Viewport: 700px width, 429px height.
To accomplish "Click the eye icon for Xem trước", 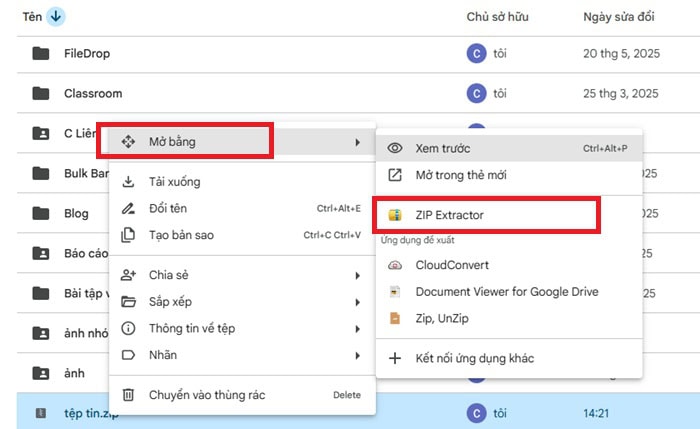I will (x=396, y=148).
